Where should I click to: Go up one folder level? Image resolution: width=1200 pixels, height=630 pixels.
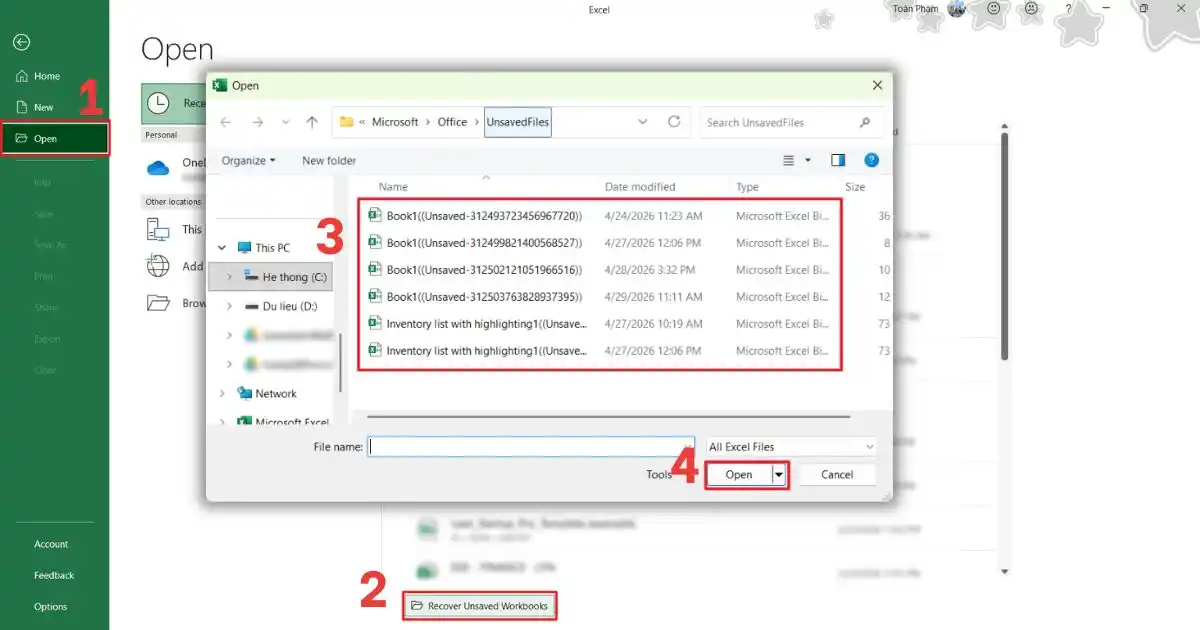312,122
